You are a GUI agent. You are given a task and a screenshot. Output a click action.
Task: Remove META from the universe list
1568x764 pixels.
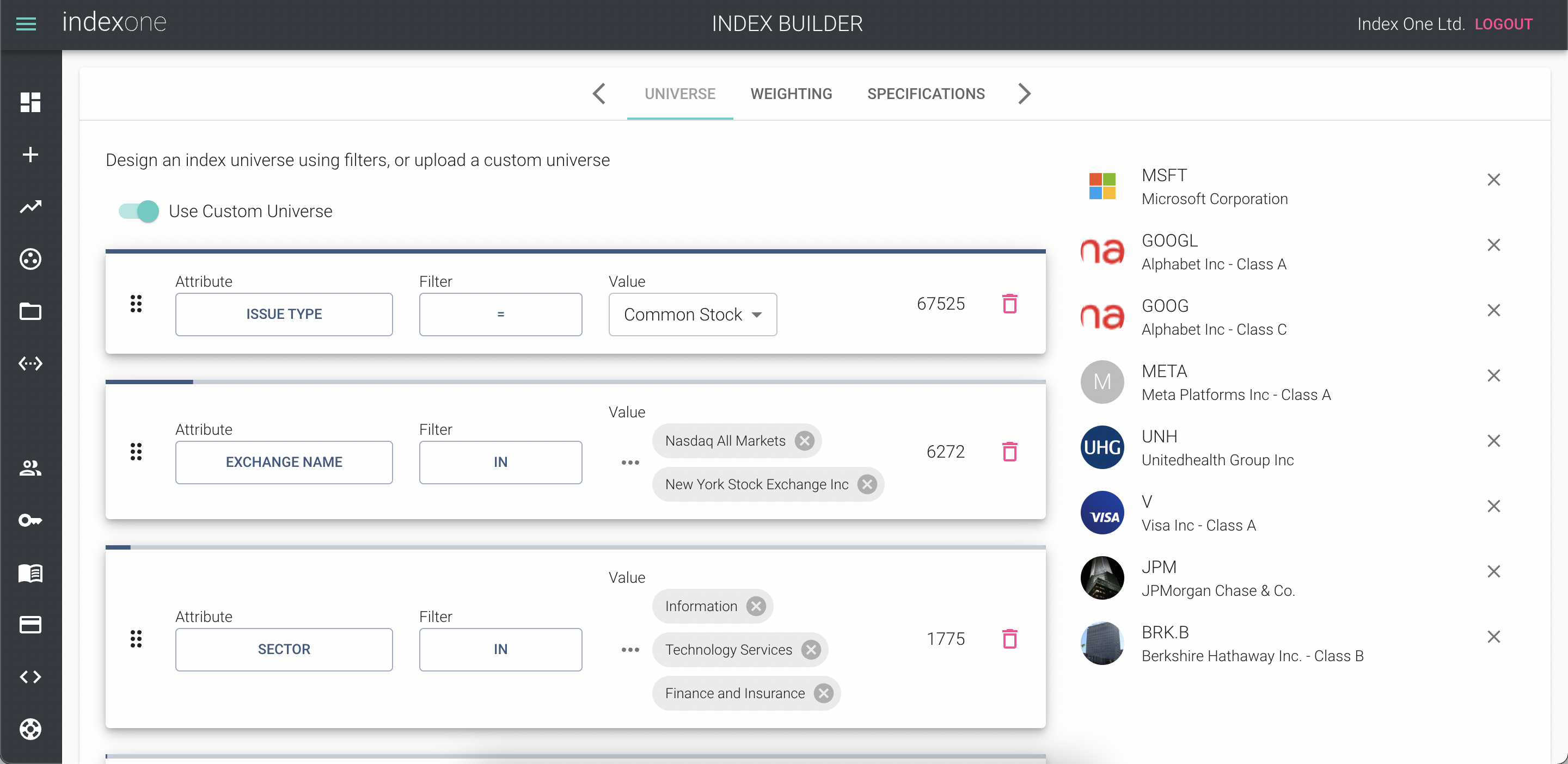point(1494,375)
